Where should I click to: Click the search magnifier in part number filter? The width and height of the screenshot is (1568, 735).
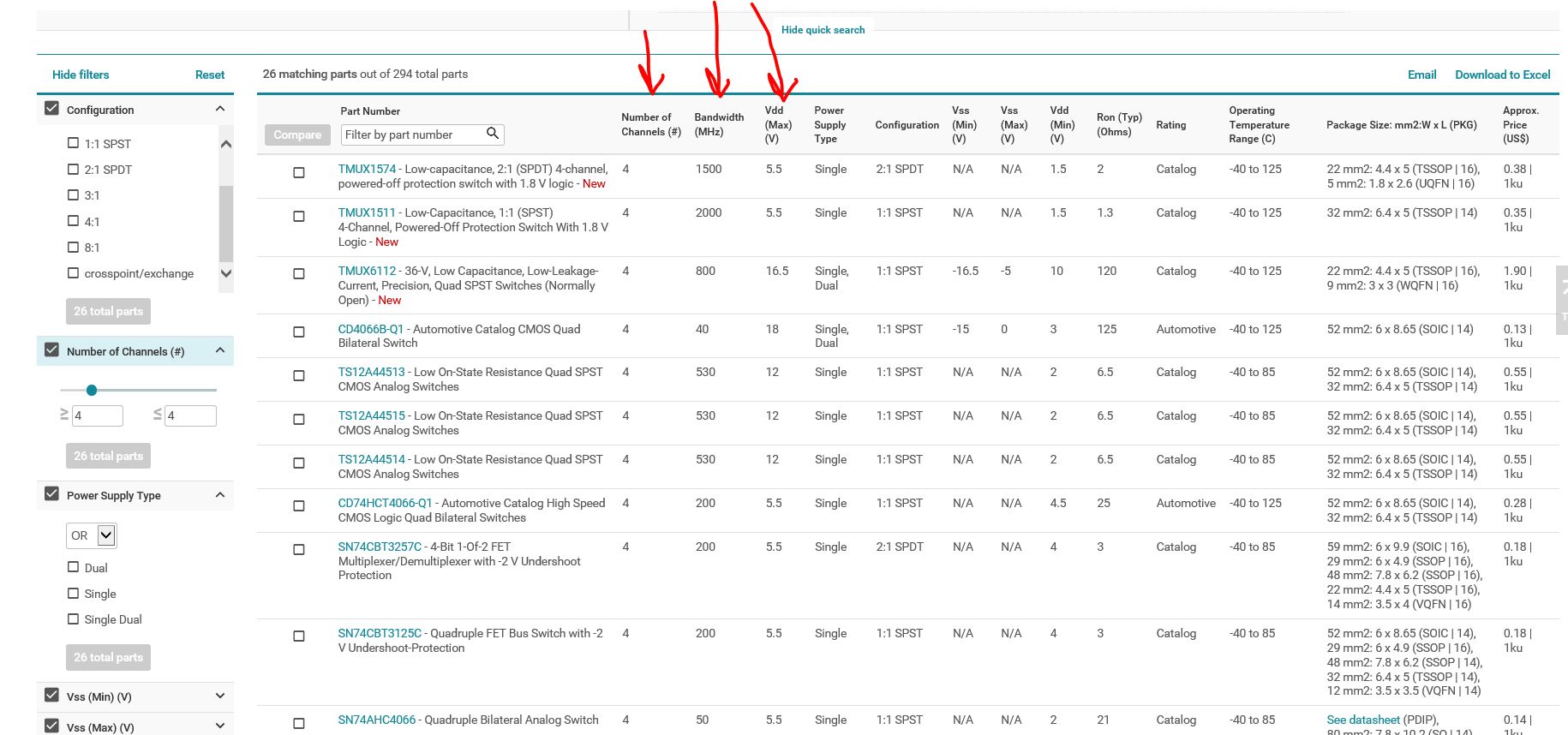tap(493, 133)
